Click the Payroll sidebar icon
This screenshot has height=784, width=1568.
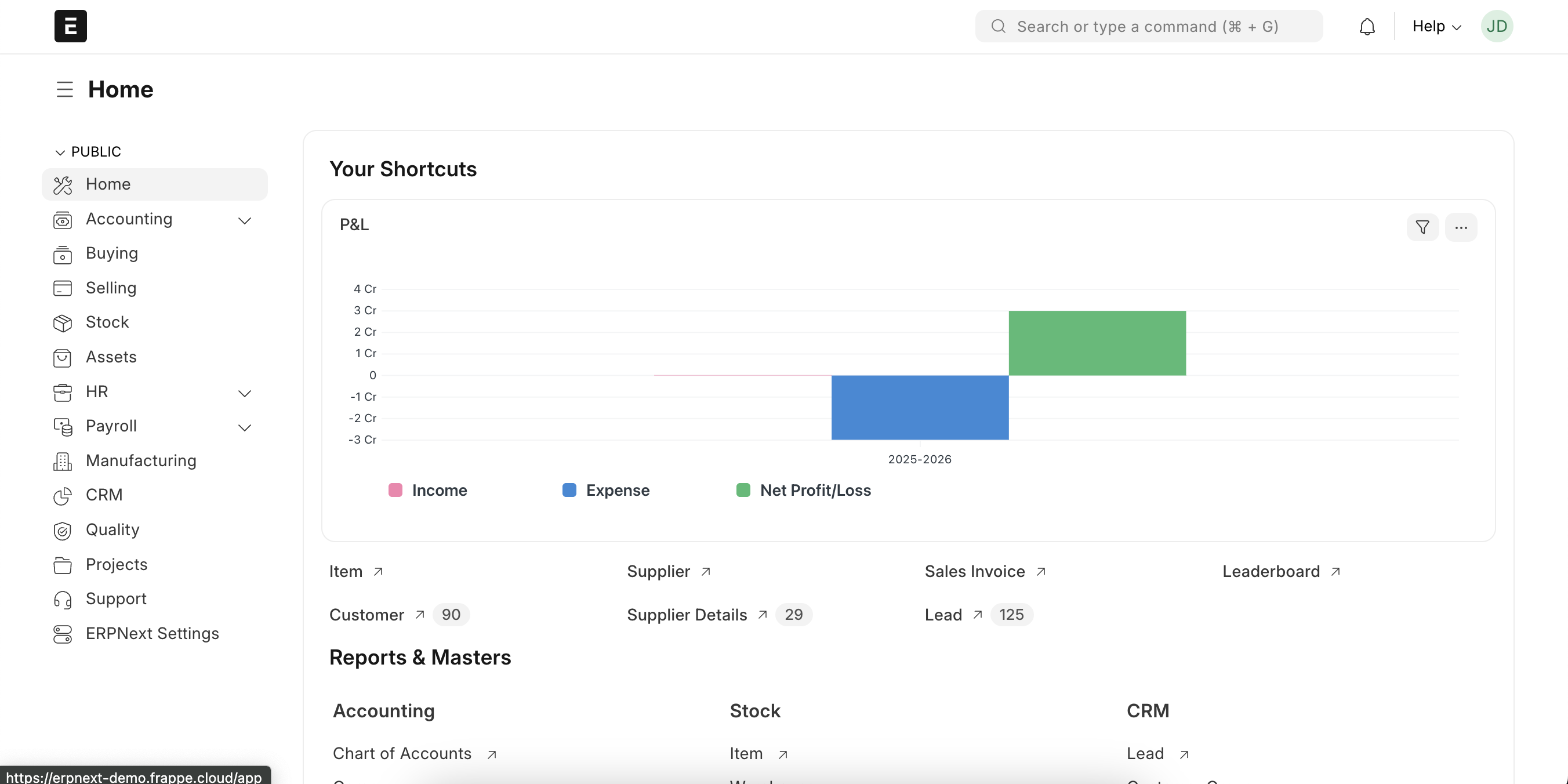[x=63, y=426]
